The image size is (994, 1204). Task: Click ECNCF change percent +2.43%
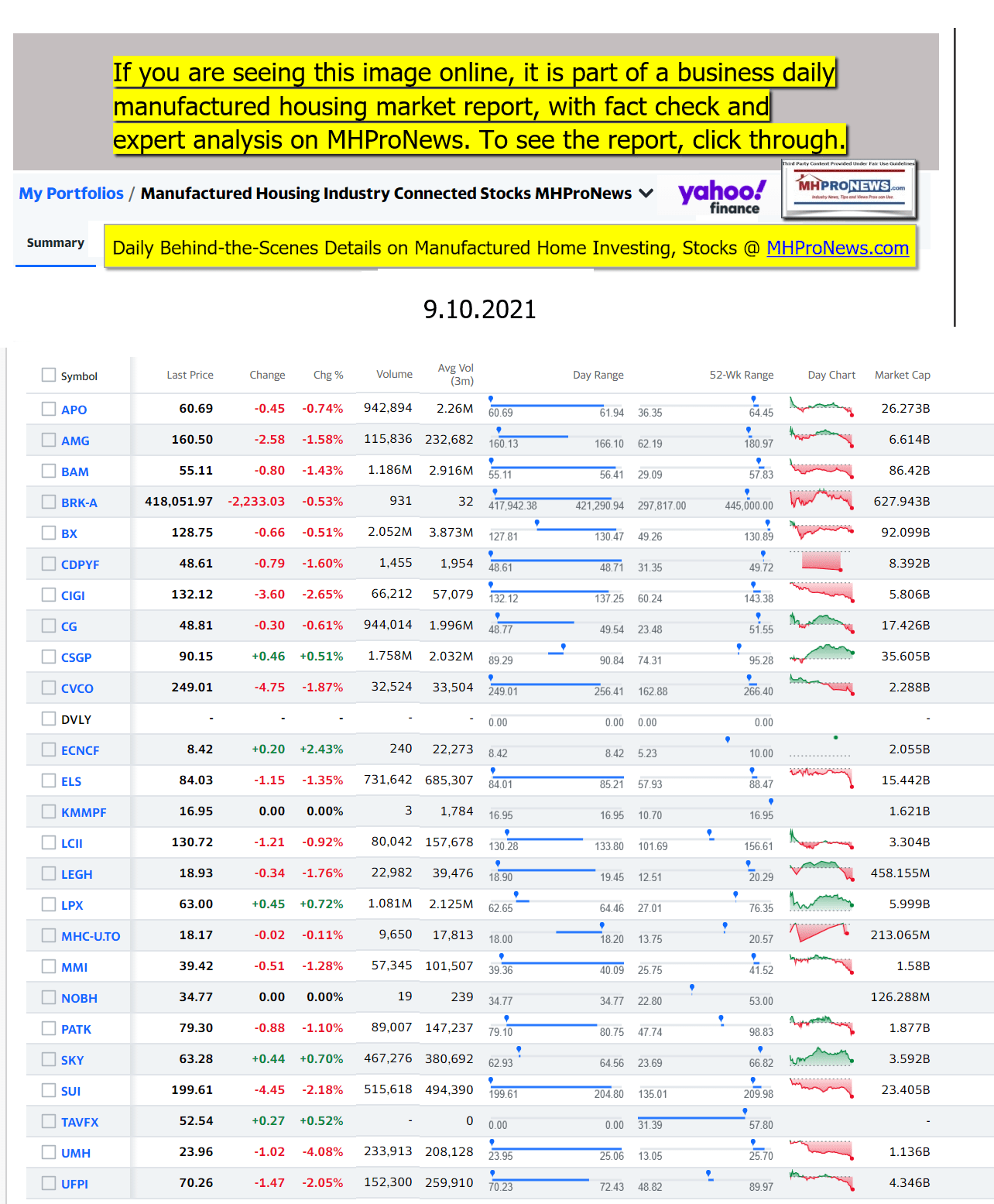pos(321,749)
